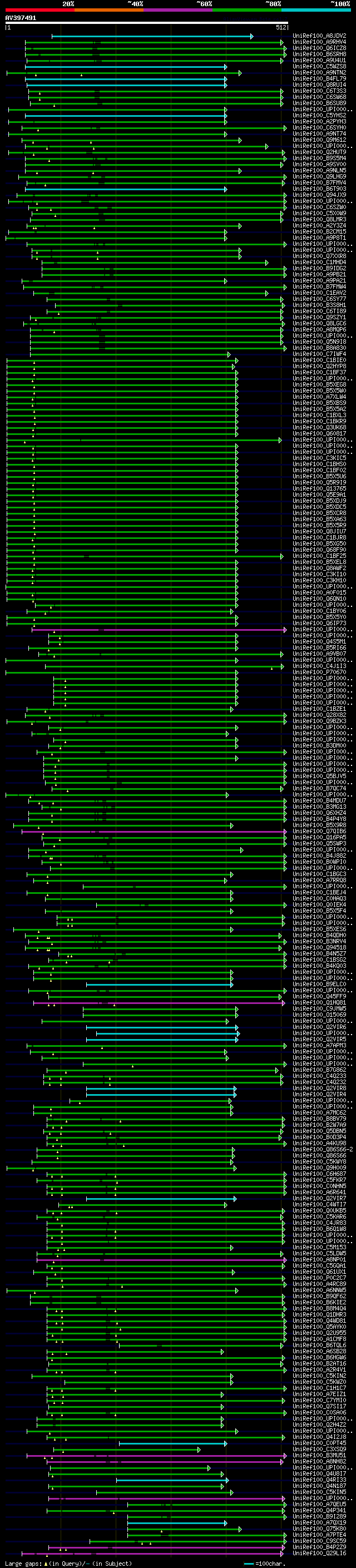Click label UniRef100_Q9M612
This screenshot has width=356, height=1568.
coord(319,140)
